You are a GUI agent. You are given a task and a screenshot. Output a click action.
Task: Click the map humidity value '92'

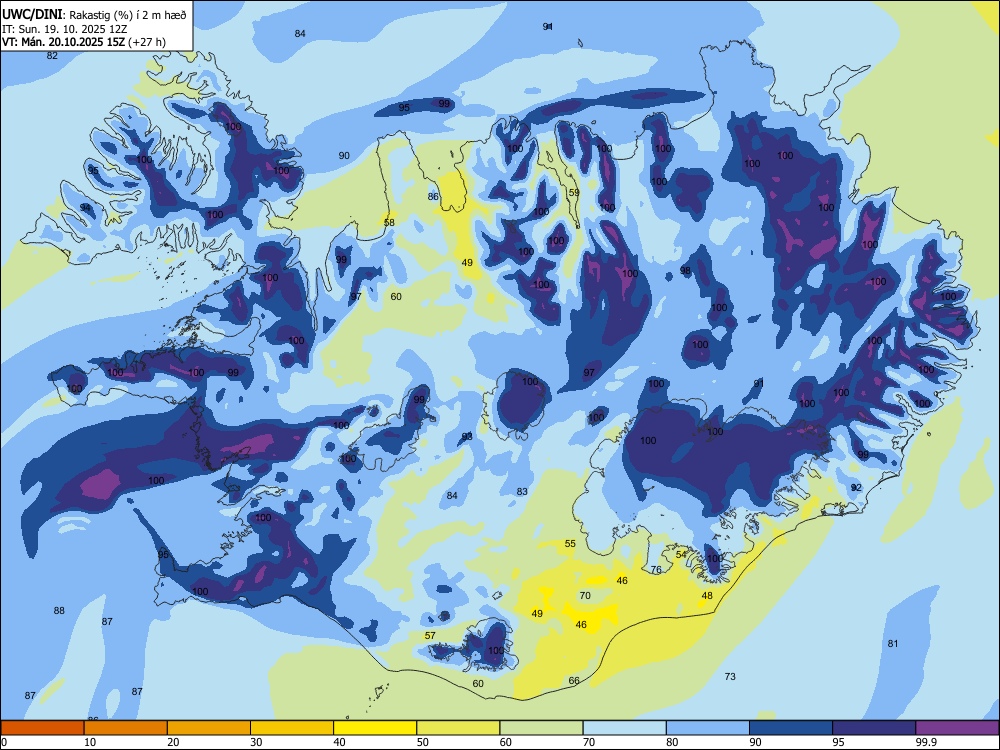[857, 488]
